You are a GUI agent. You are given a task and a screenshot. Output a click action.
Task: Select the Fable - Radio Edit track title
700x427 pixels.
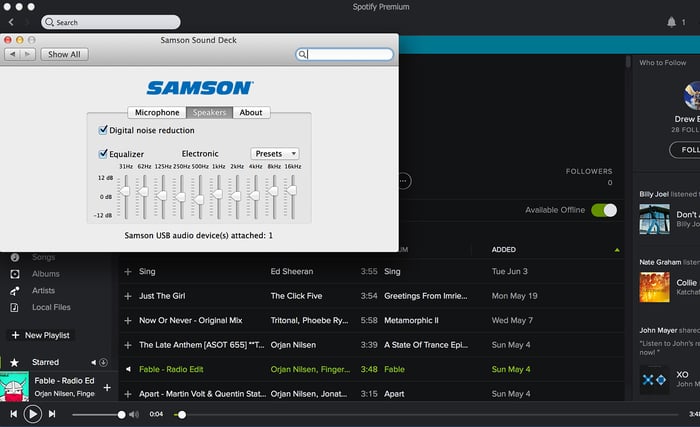pyautogui.click(x=171, y=369)
